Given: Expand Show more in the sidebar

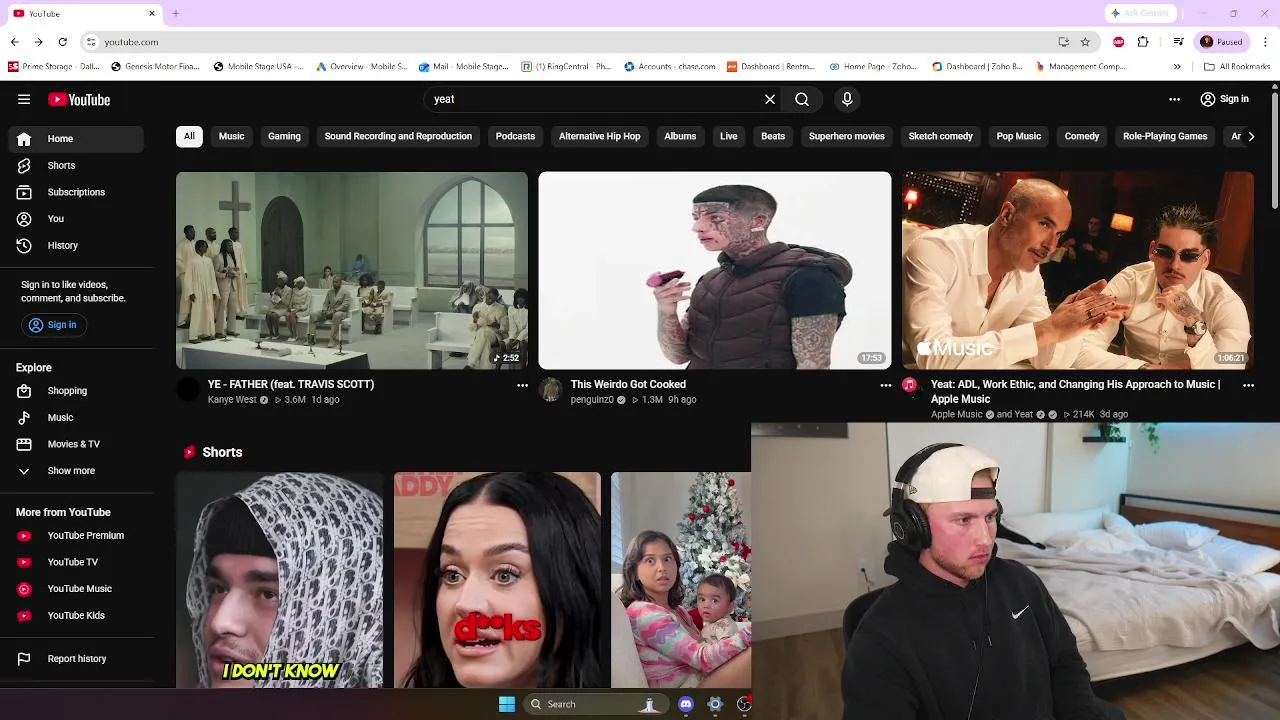Looking at the screenshot, I should 76,471.
